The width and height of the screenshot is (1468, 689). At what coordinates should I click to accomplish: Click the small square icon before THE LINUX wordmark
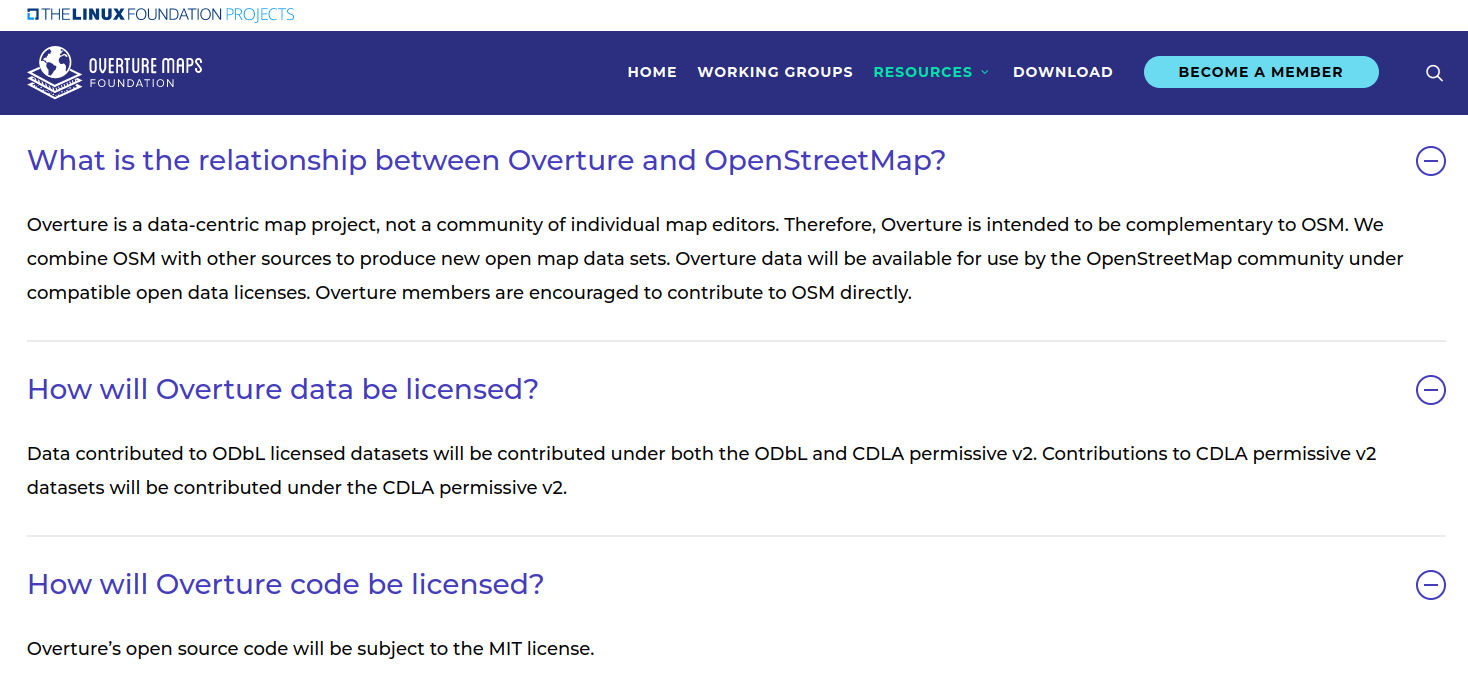(x=33, y=14)
